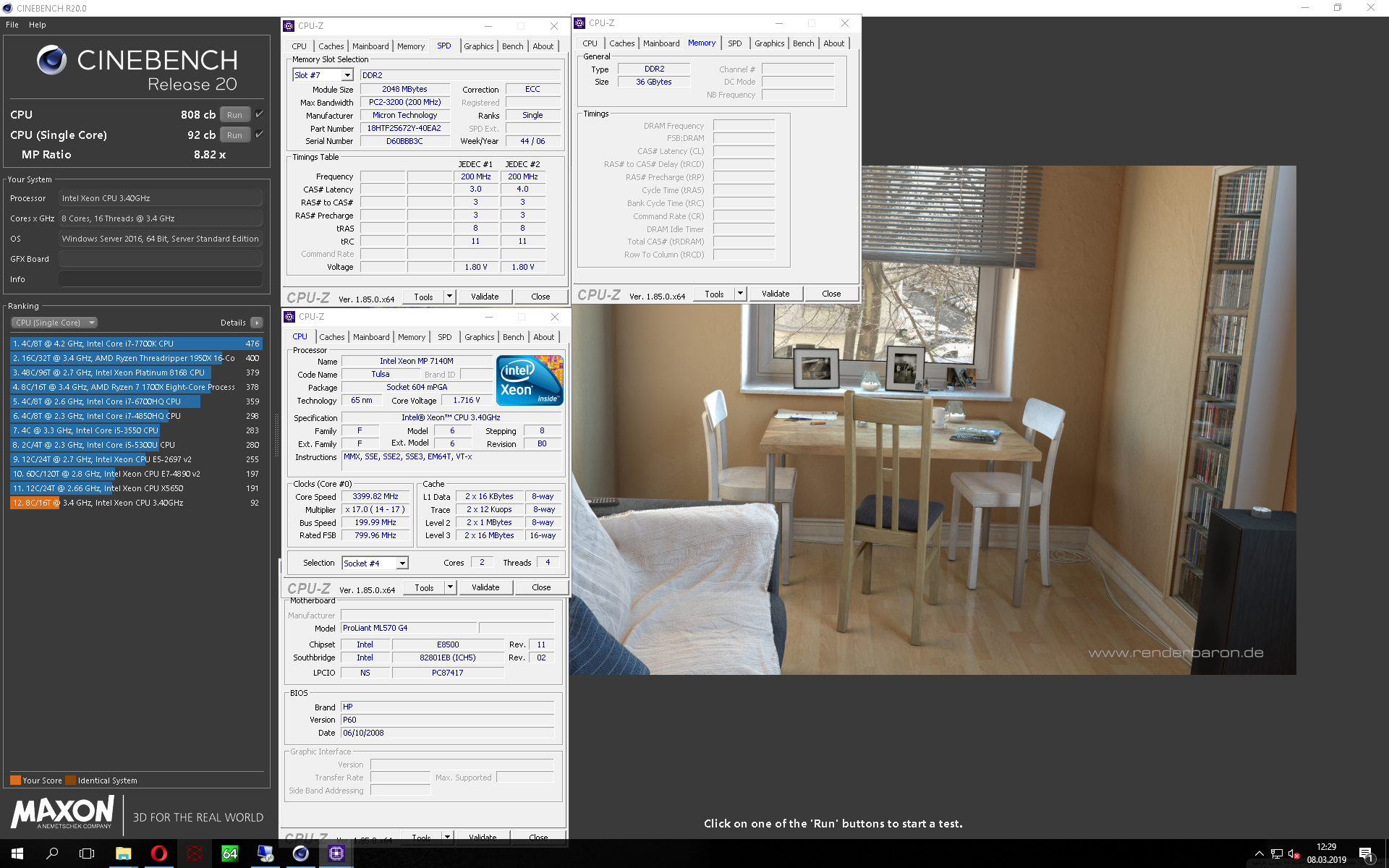Open the green 64 app in taskbar
Image resolution: width=1389 pixels, height=868 pixels.
coord(229,854)
